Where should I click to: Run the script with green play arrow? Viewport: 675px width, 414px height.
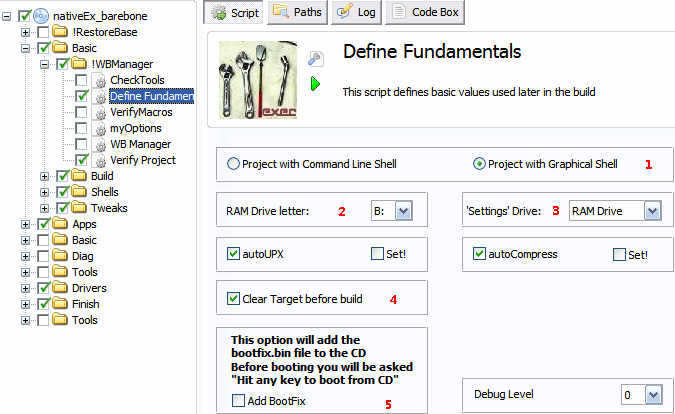pos(316,83)
